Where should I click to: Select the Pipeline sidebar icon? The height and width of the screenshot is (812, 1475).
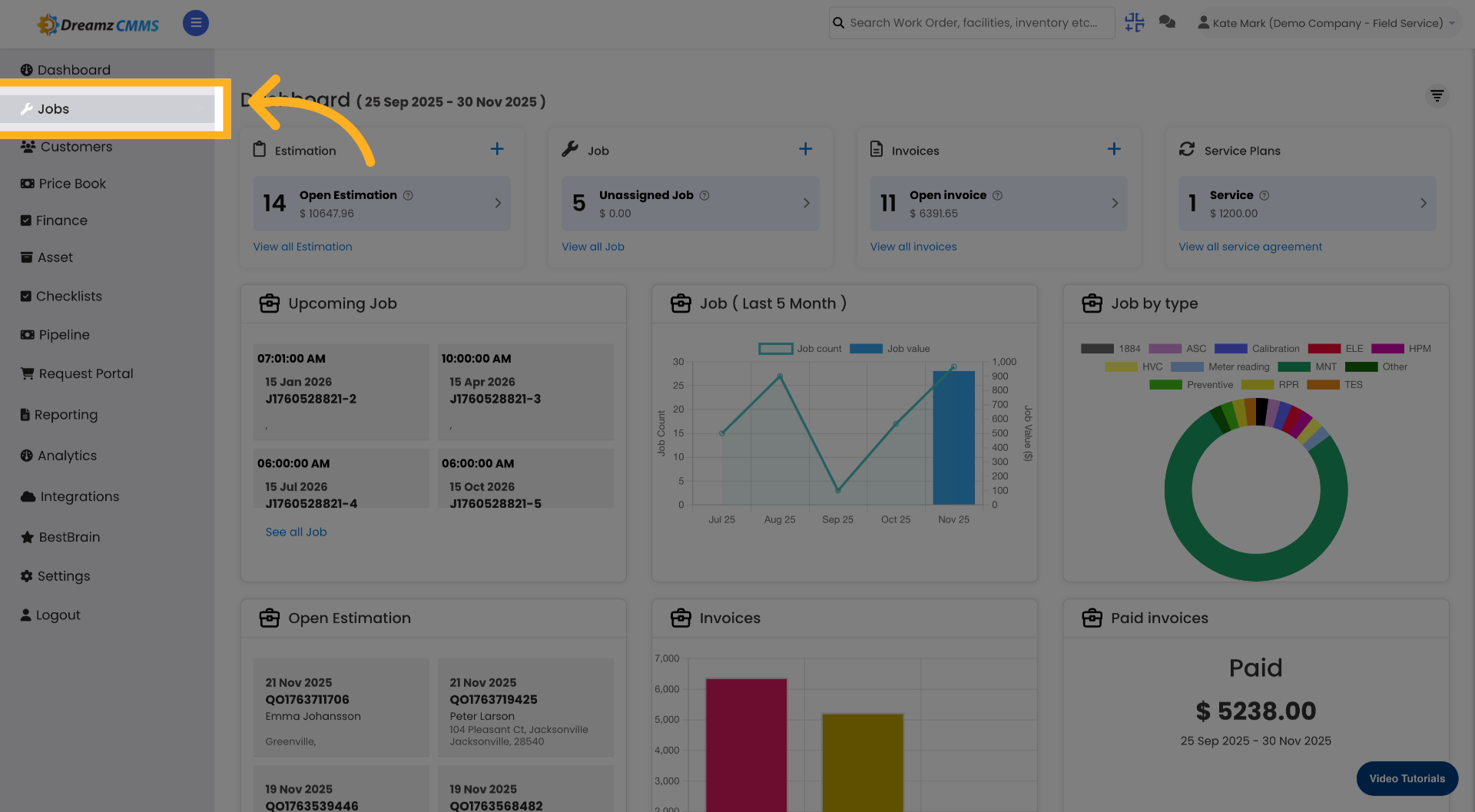coord(26,334)
